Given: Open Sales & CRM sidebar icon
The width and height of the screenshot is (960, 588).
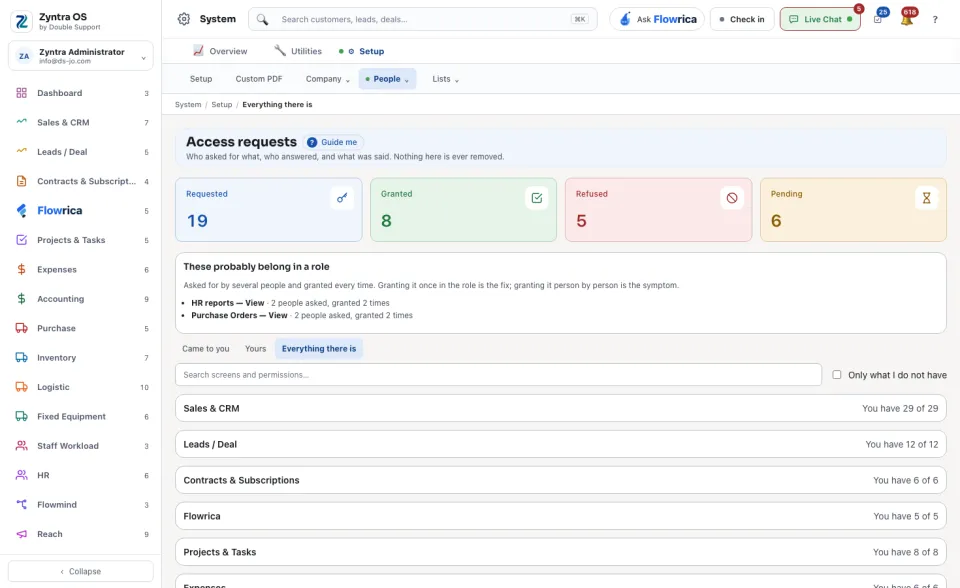Looking at the screenshot, I should [21, 122].
